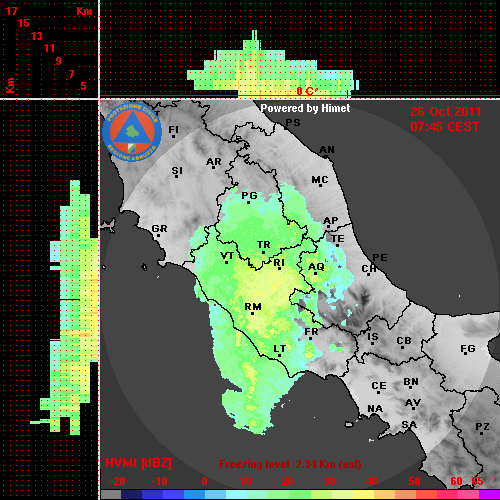Click the PE city label
Image resolution: width=500 pixels, height=500 pixels.
tap(380, 258)
